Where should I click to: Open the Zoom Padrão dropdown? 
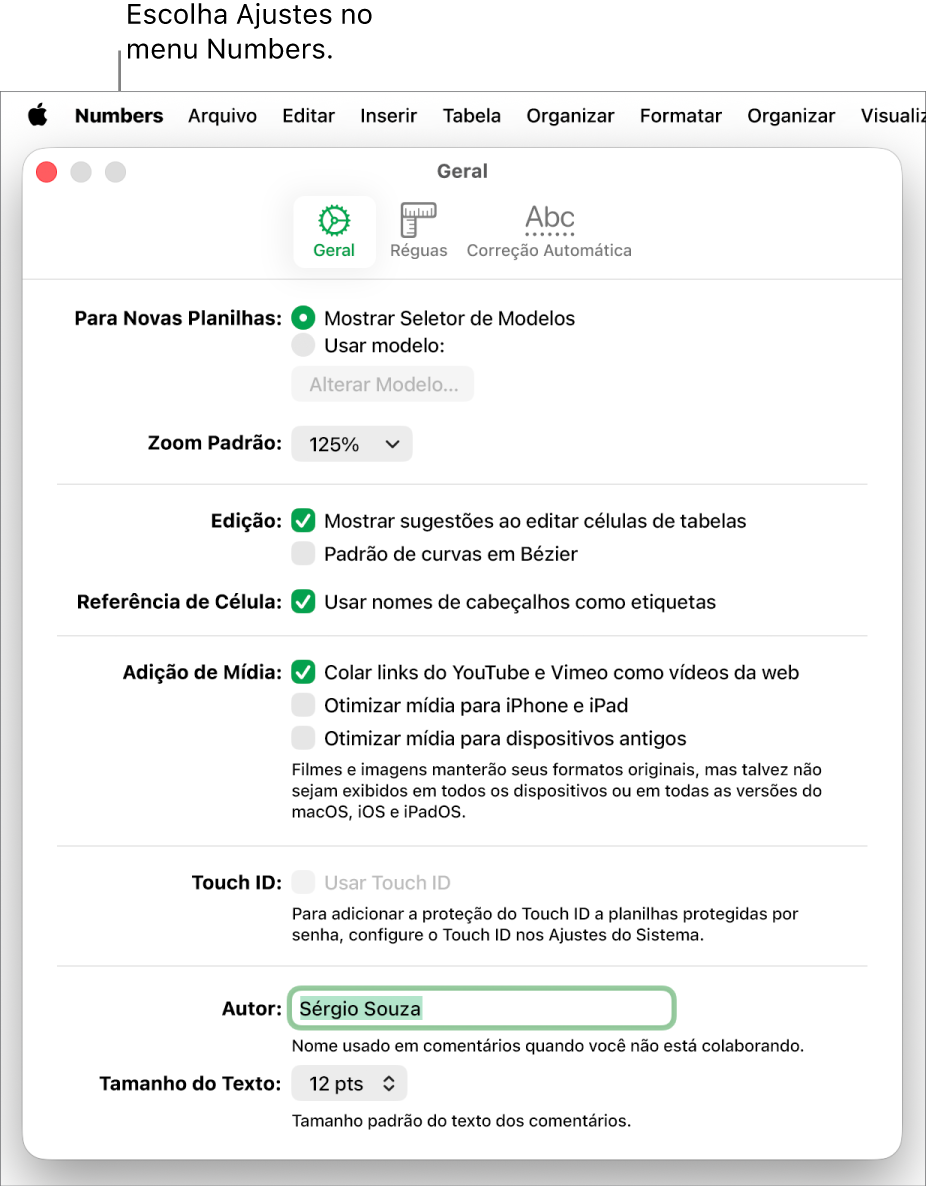click(352, 443)
